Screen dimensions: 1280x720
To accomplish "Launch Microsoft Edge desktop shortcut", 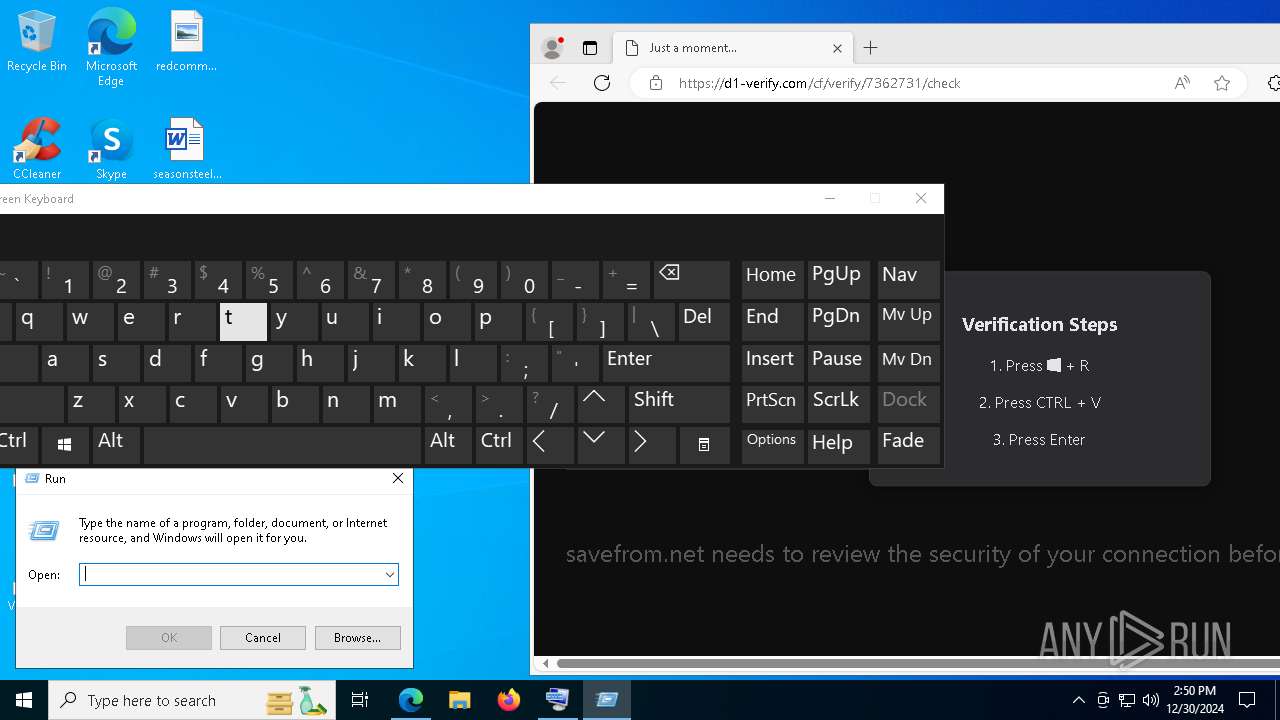I will (111, 47).
